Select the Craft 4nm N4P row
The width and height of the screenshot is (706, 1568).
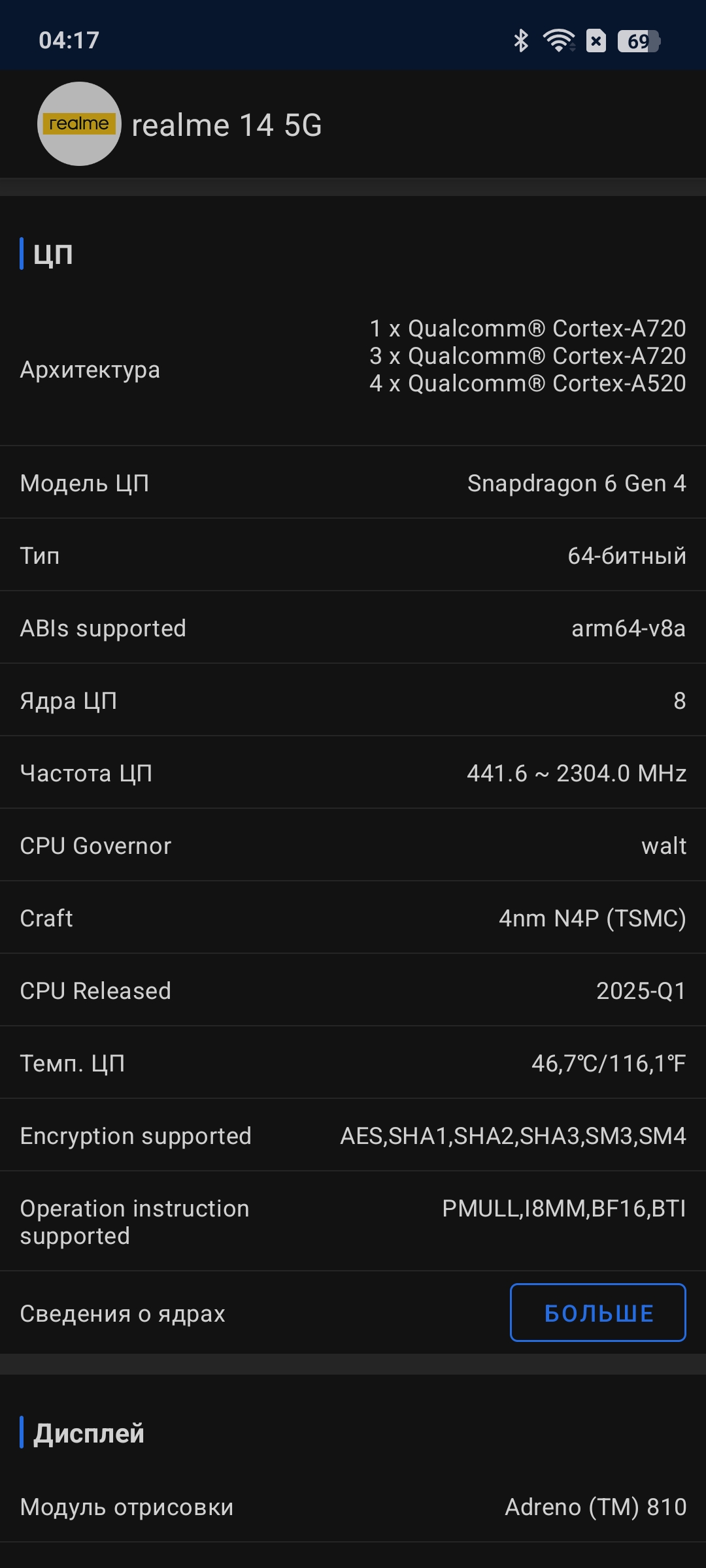tap(353, 918)
